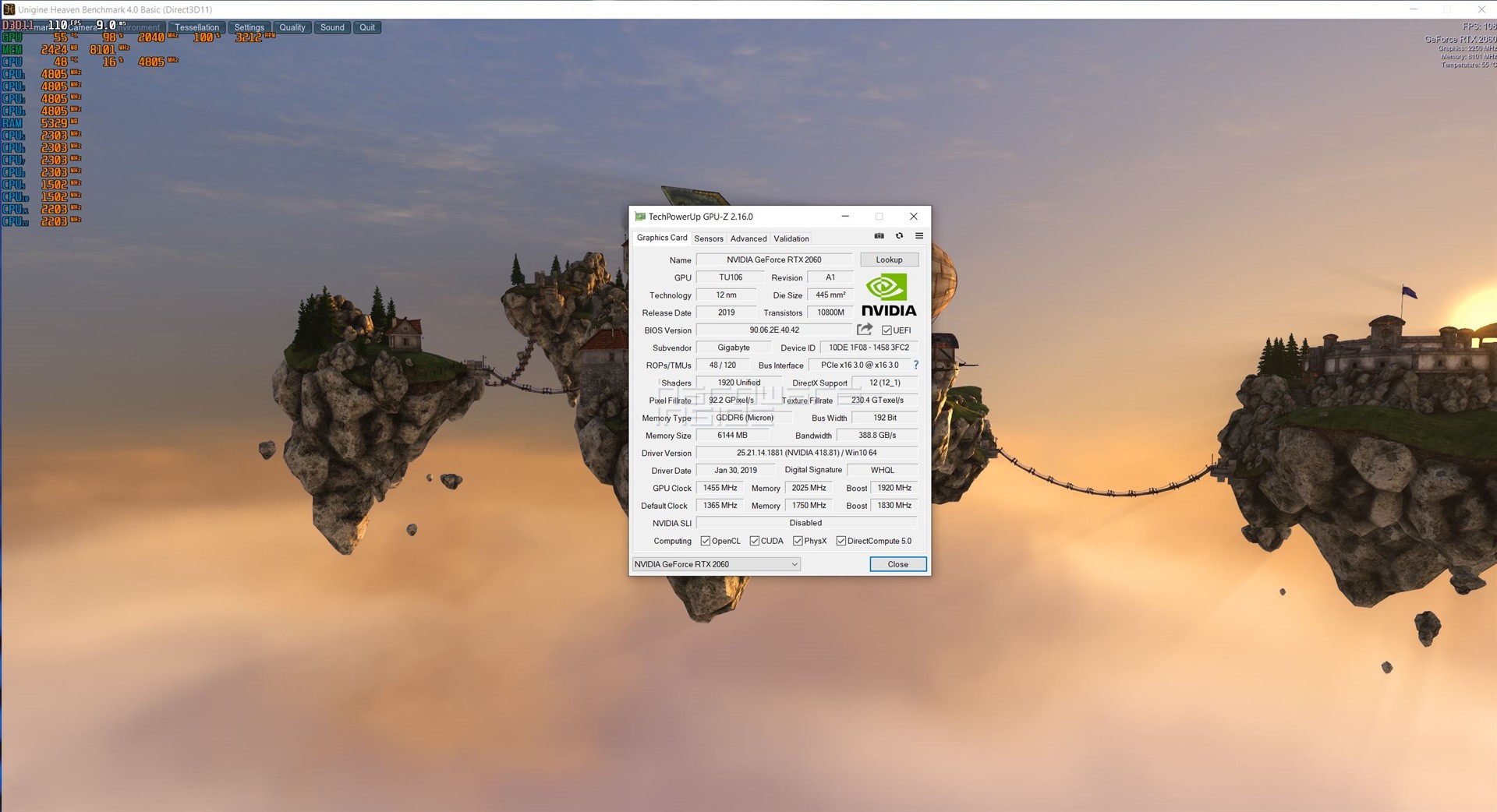This screenshot has width=1497, height=812.
Task: Click the BIOS Version field 90.06.2E.40.42
Action: coord(774,330)
